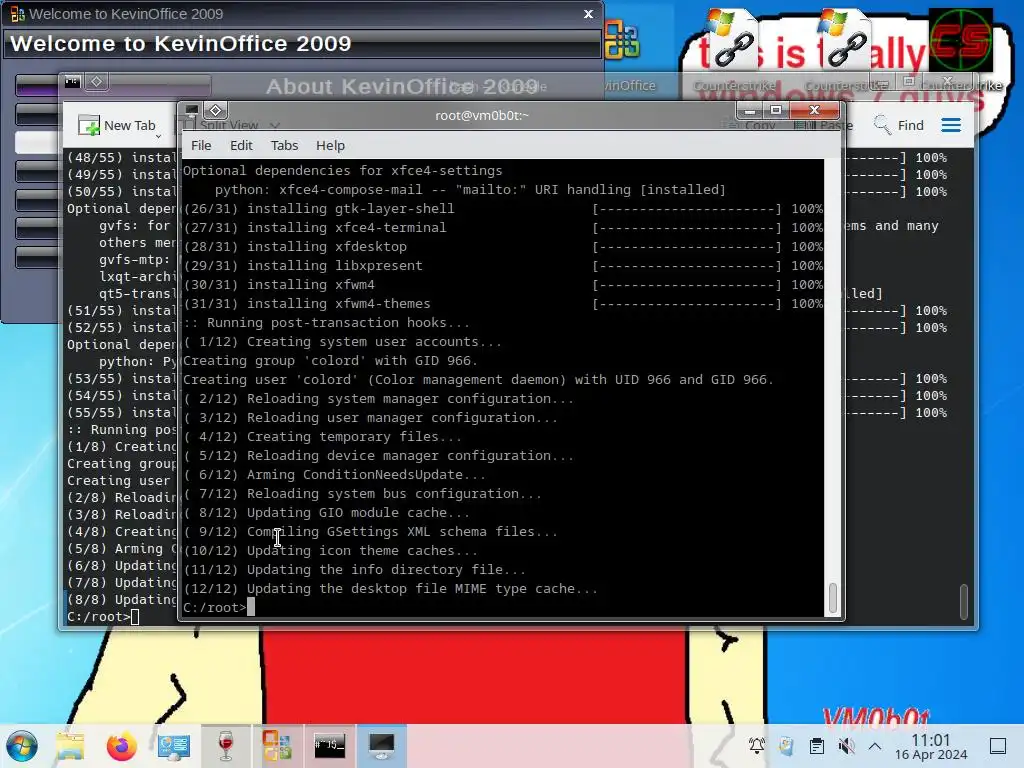Open the File menu in root@vm0b0t terminal
The width and height of the screenshot is (1024, 768).
point(200,146)
